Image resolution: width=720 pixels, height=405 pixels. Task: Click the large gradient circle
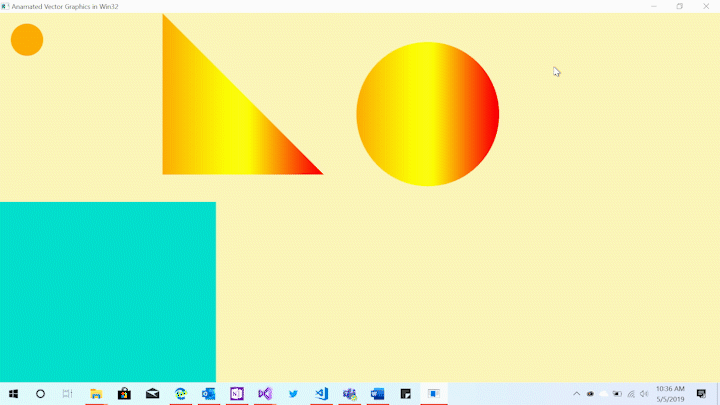[428, 114]
